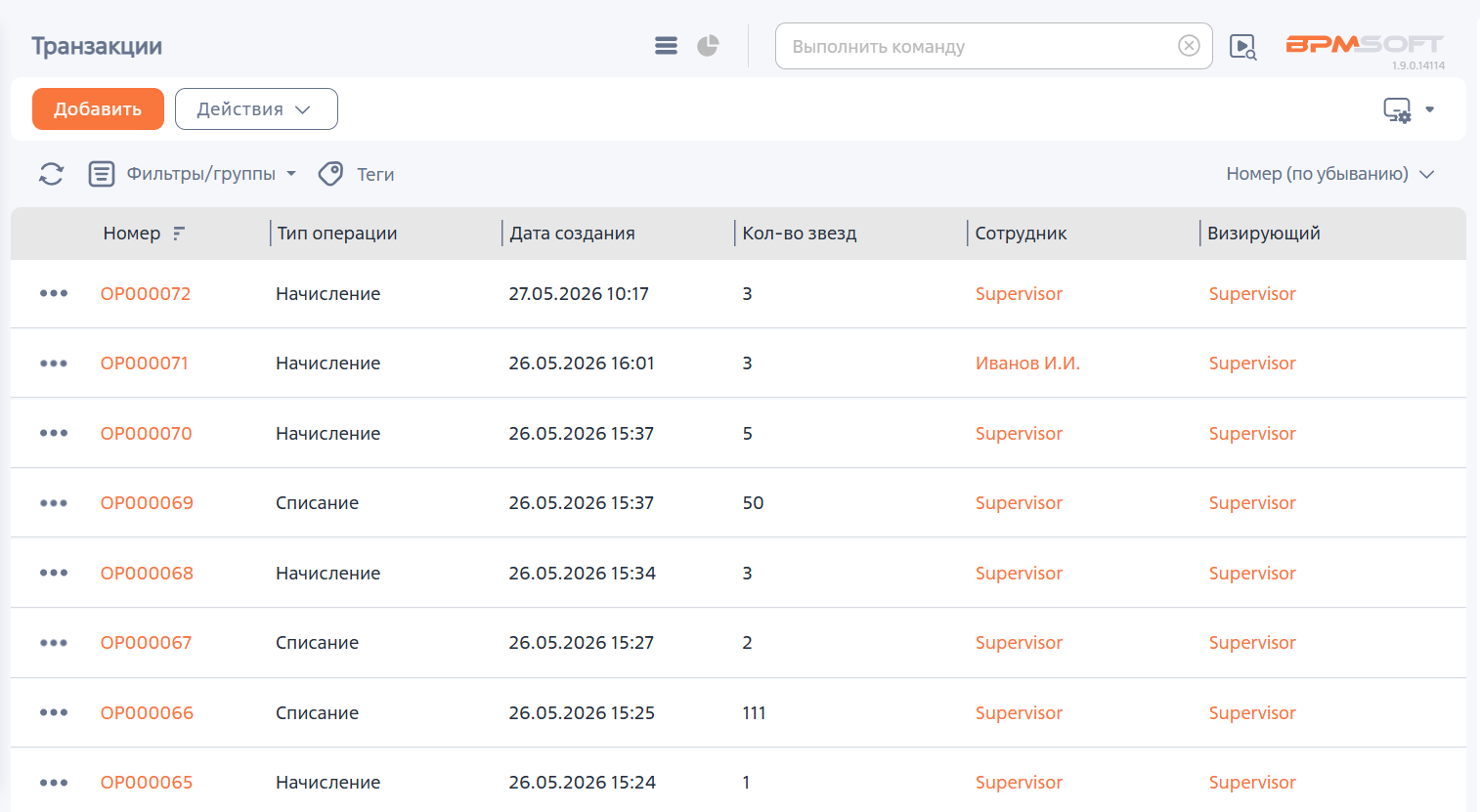
Task: Sort by Тип операции column header
Action: coord(337,234)
